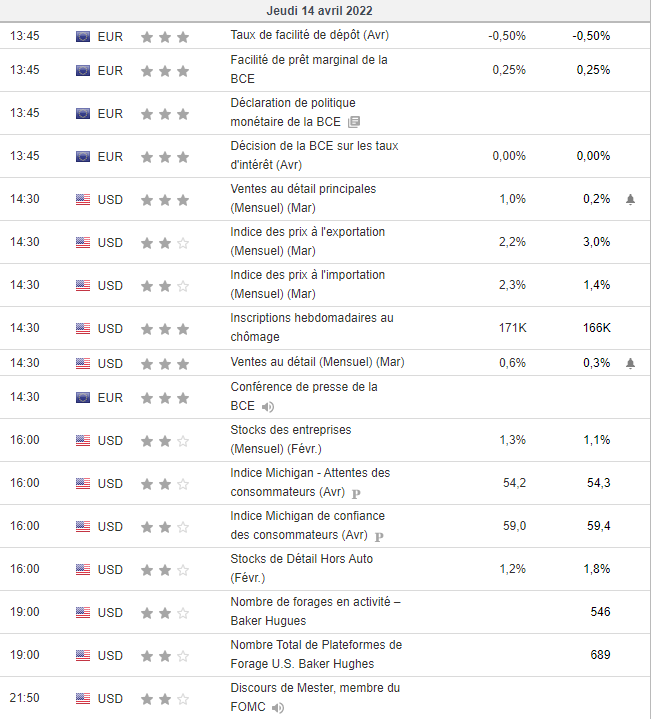Click speaker icon beside Conférence de presse BCE

(267, 407)
